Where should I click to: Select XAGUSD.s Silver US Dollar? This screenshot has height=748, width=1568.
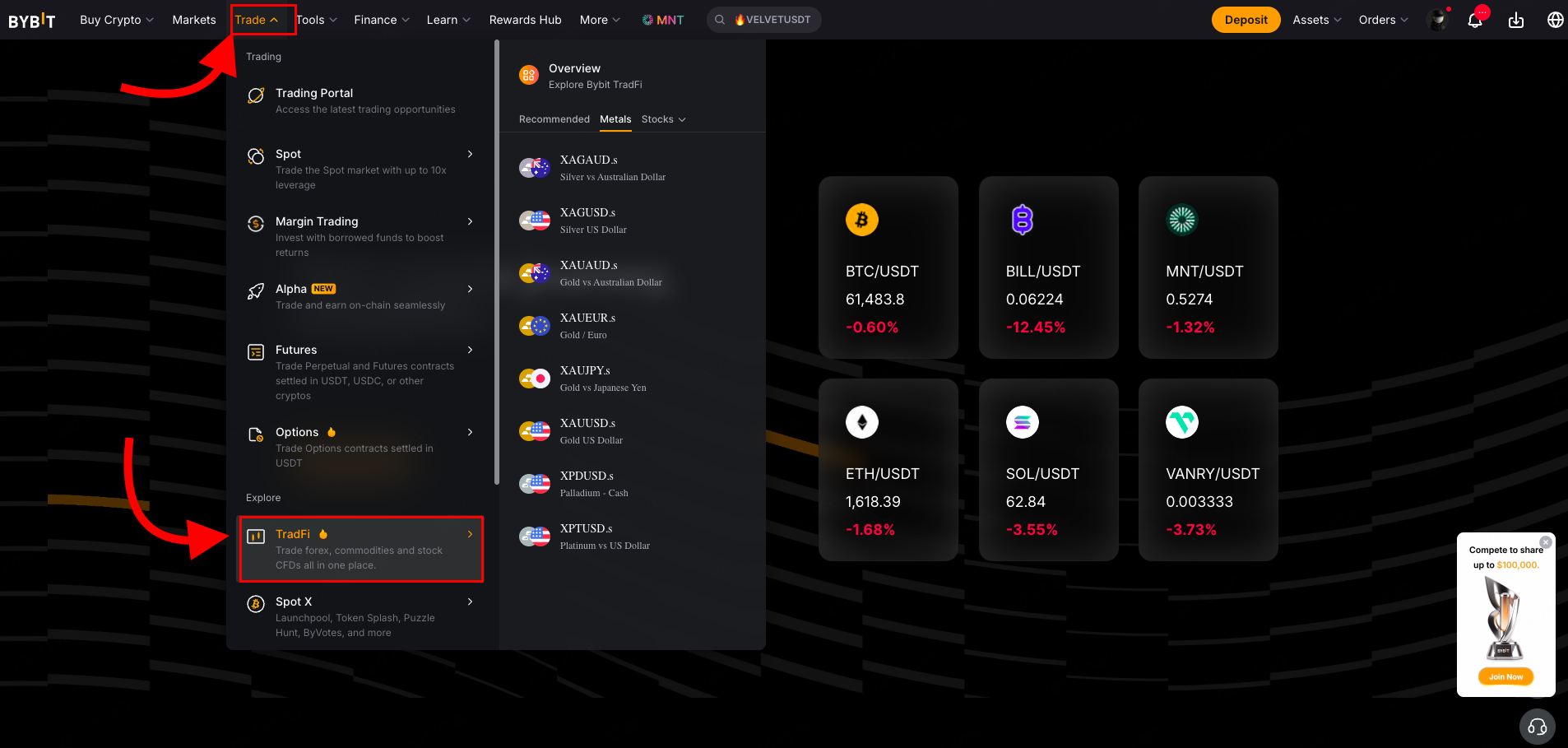632,221
